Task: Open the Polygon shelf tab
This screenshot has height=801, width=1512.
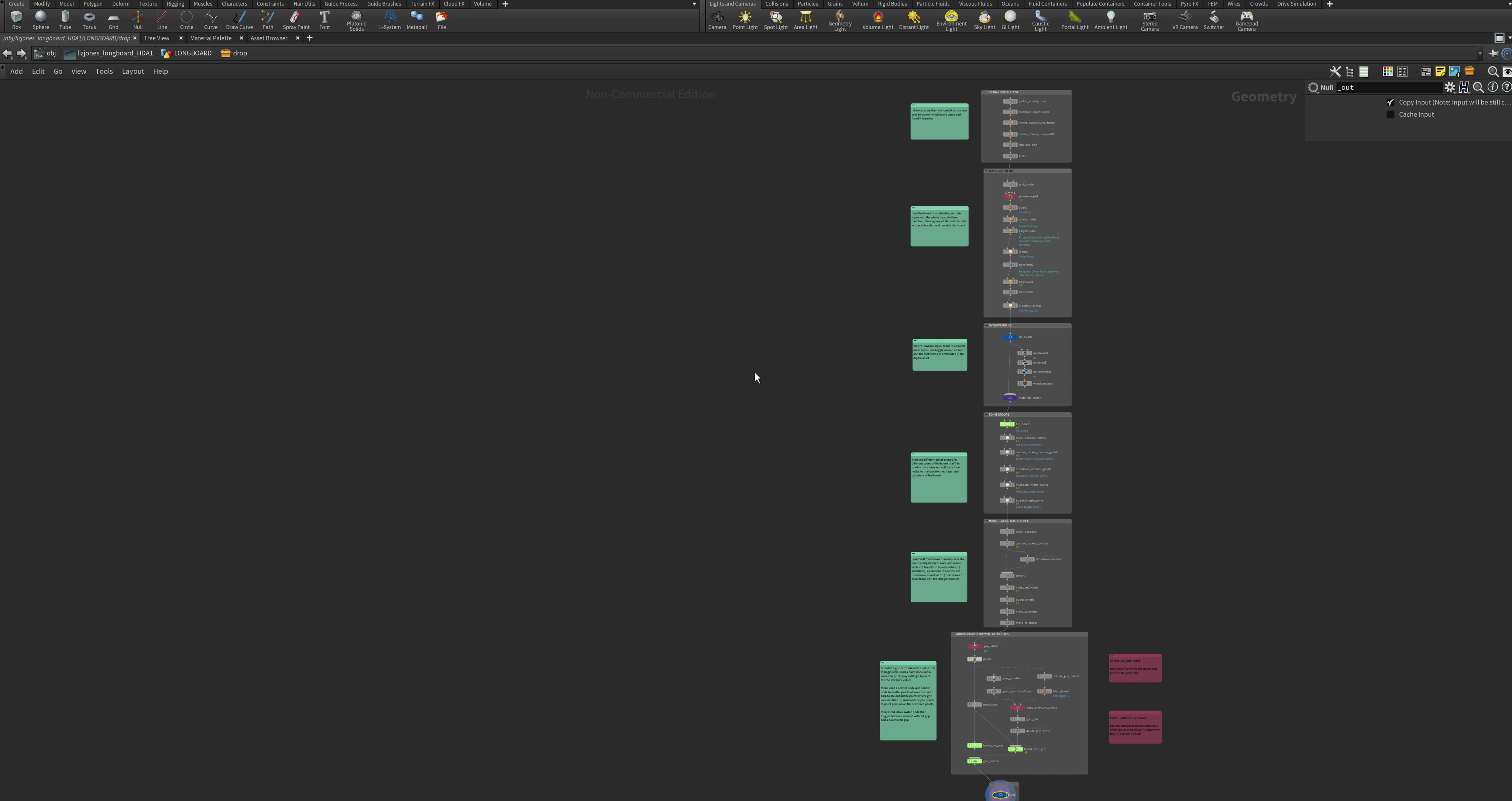Action: (x=93, y=4)
